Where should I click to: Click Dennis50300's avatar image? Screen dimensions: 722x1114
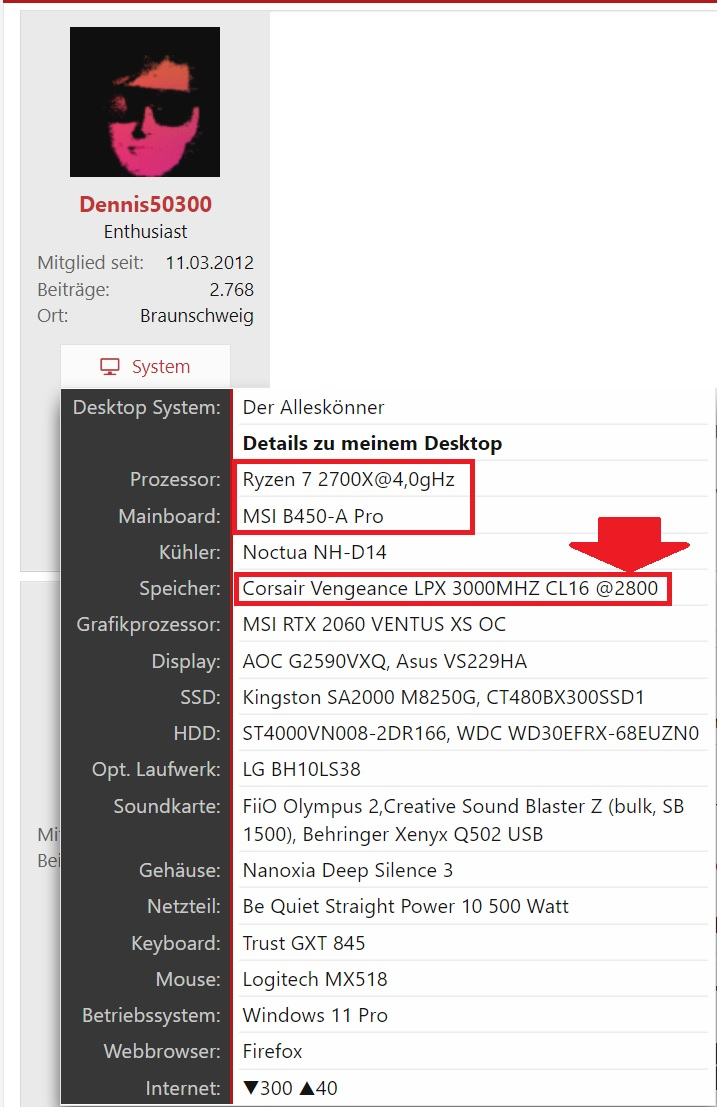point(145,102)
